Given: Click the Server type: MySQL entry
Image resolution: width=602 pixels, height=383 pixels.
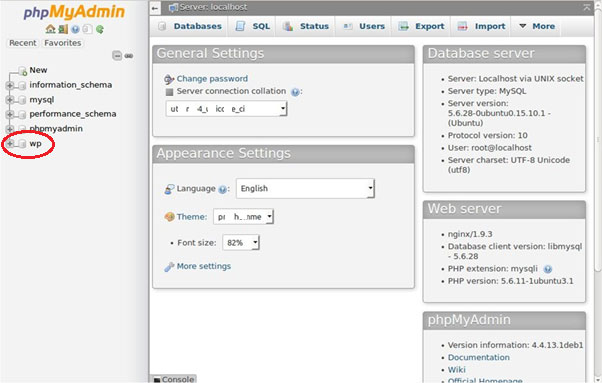Looking at the screenshot, I should coord(487,91).
